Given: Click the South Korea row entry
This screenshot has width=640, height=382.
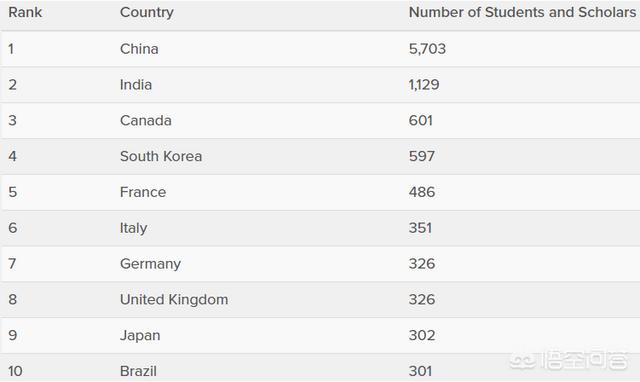Looking at the screenshot, I should 161,156.
